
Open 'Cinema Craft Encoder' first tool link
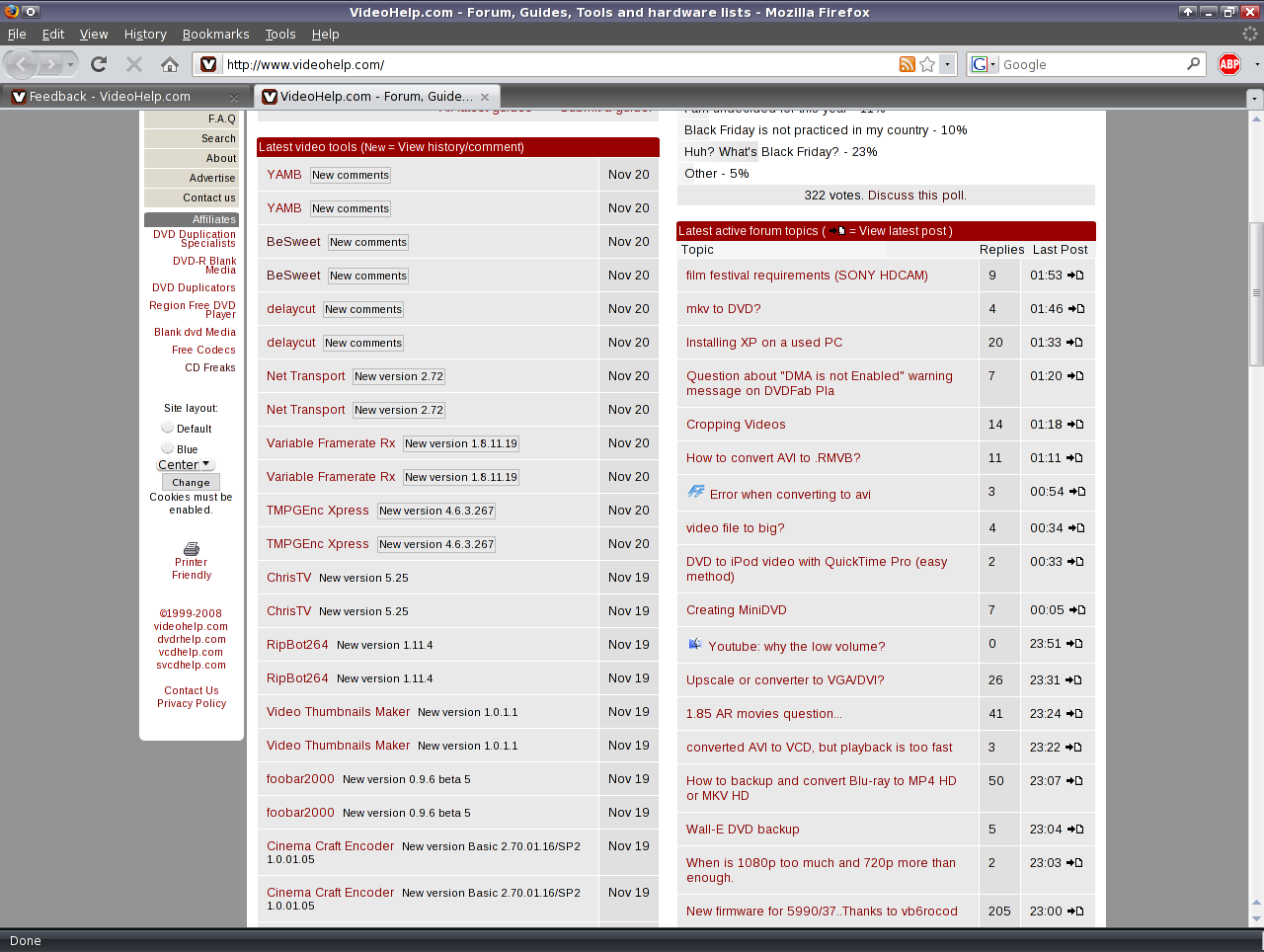tap(330, 846)
